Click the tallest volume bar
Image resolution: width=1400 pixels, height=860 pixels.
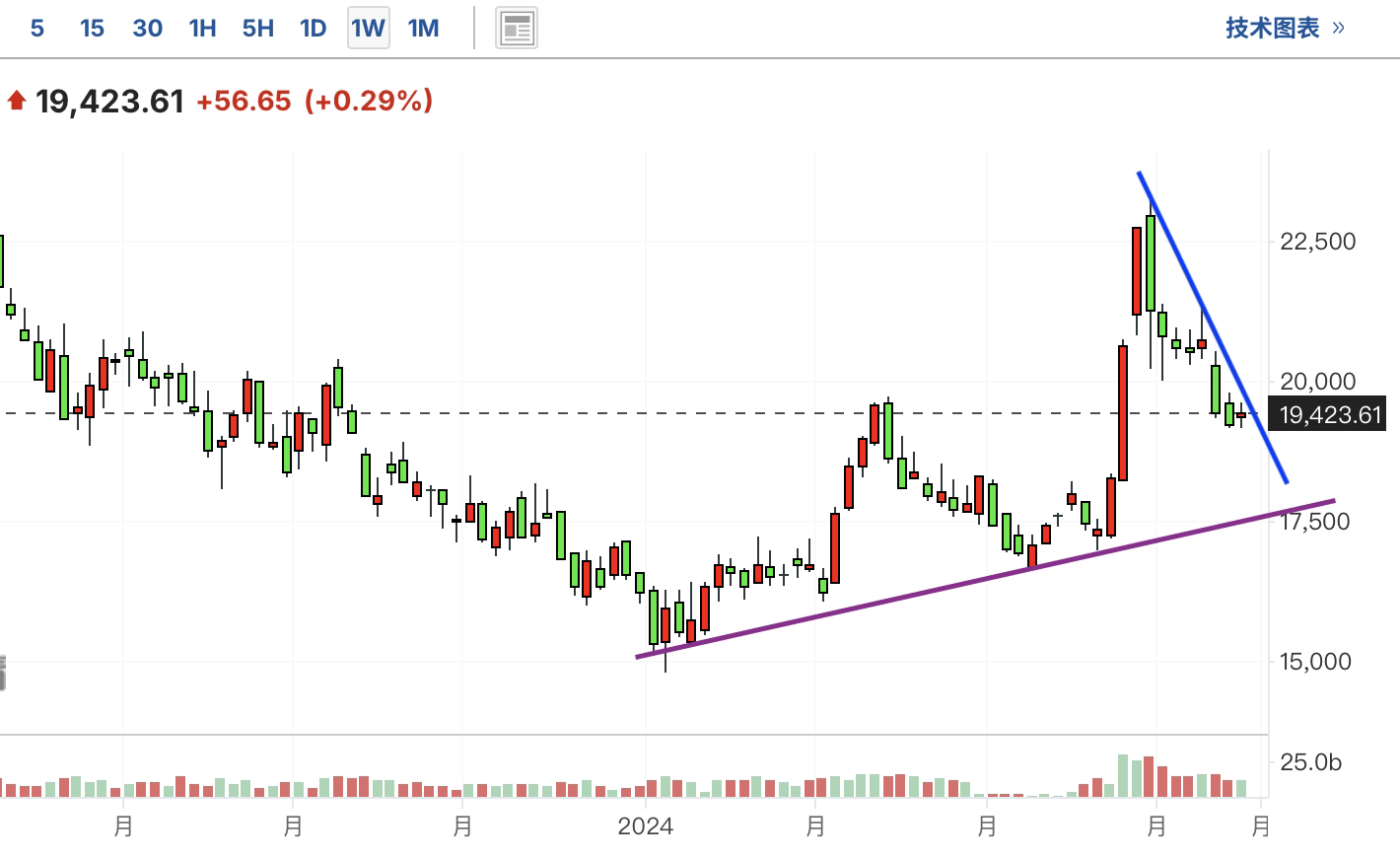pos(1123,775)
